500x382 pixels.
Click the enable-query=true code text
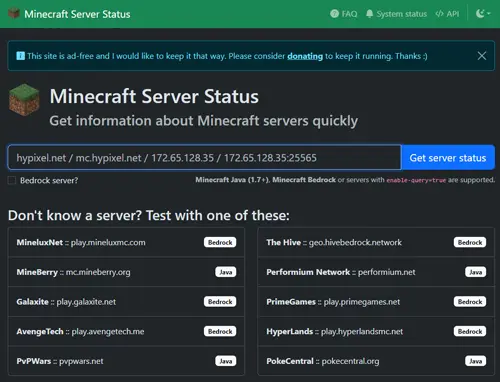click(416, 180)
